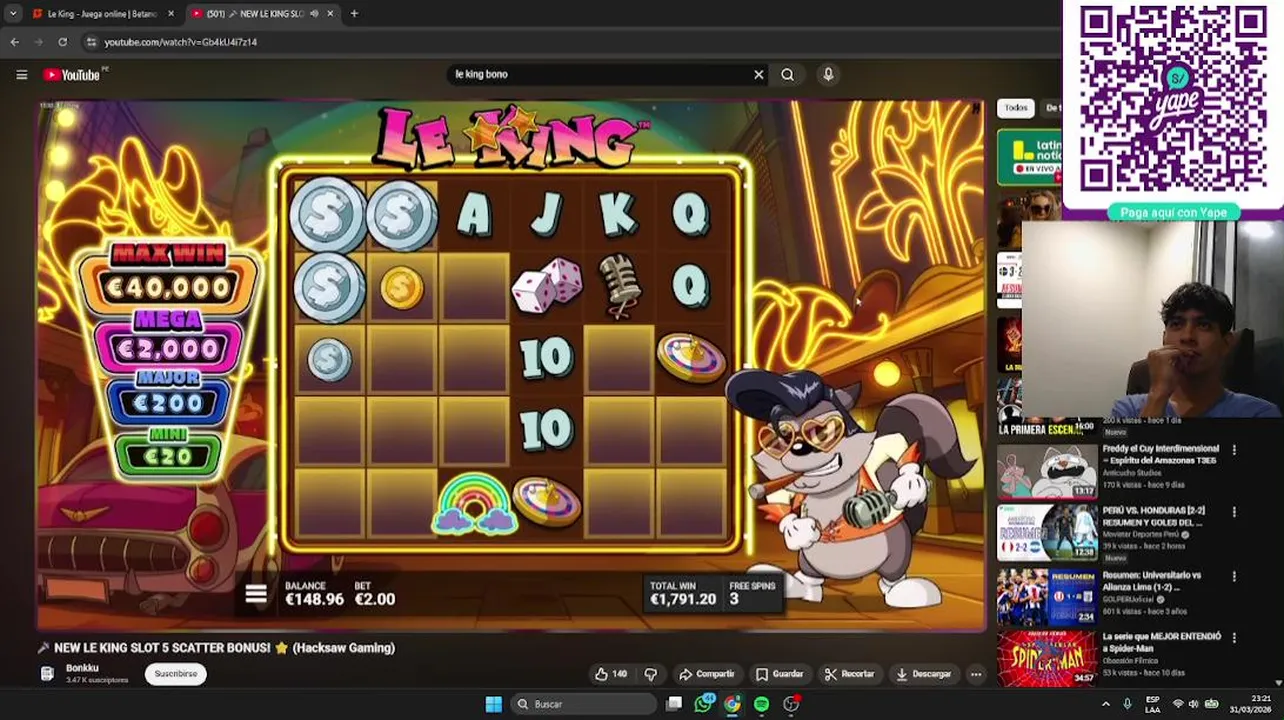The image size is (1284, 720).
Task: Dislike the video with thumbs down
Action: 651,674
